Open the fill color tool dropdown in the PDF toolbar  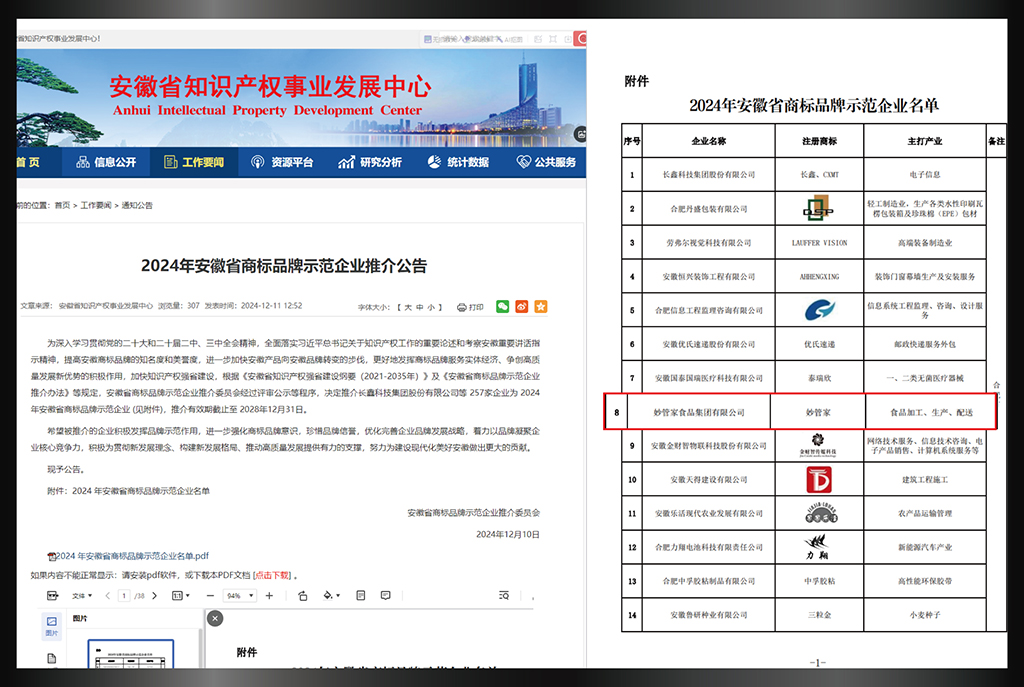(331, 596)
